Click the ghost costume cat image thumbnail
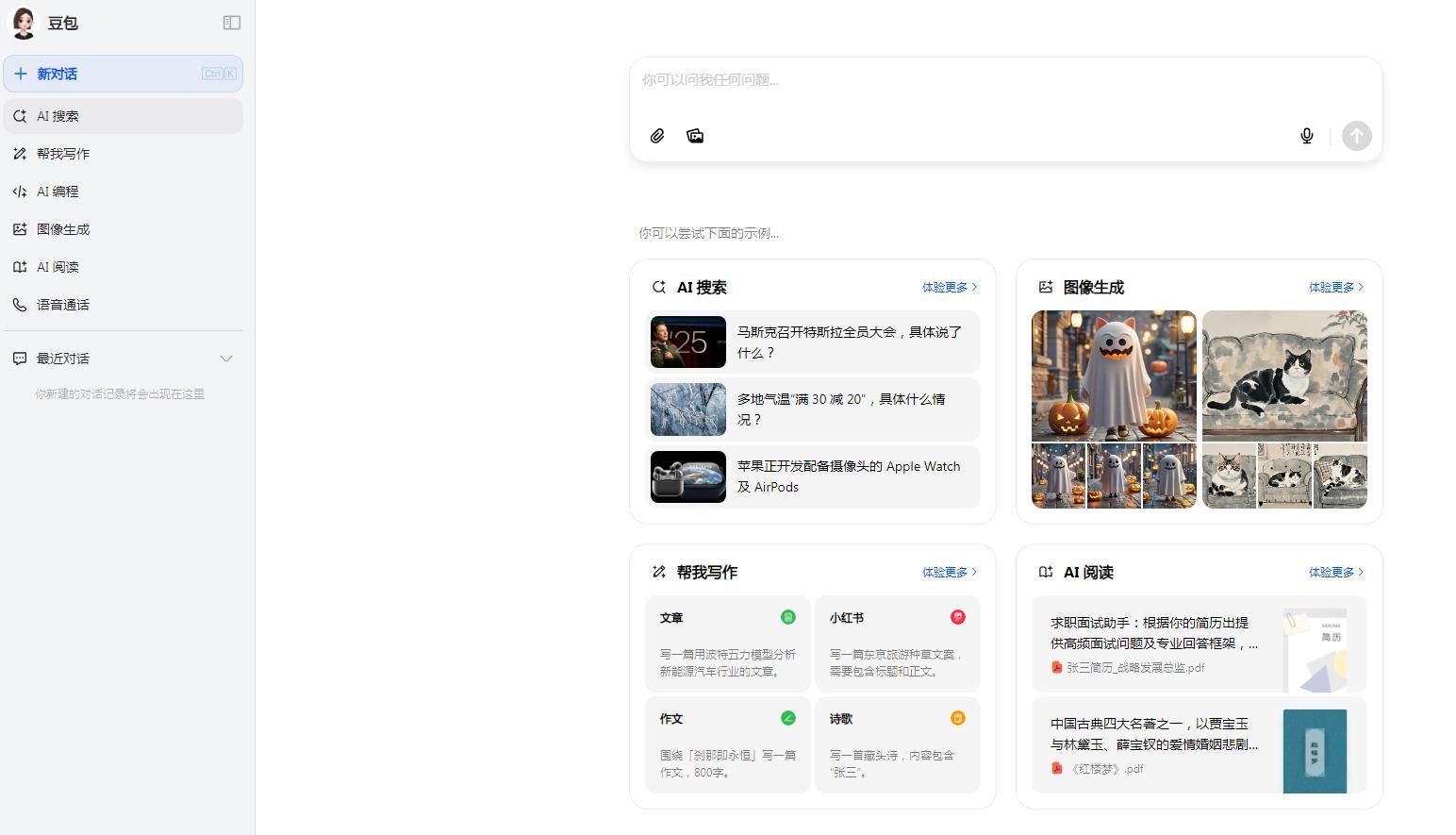 [x=1113, y=376]
